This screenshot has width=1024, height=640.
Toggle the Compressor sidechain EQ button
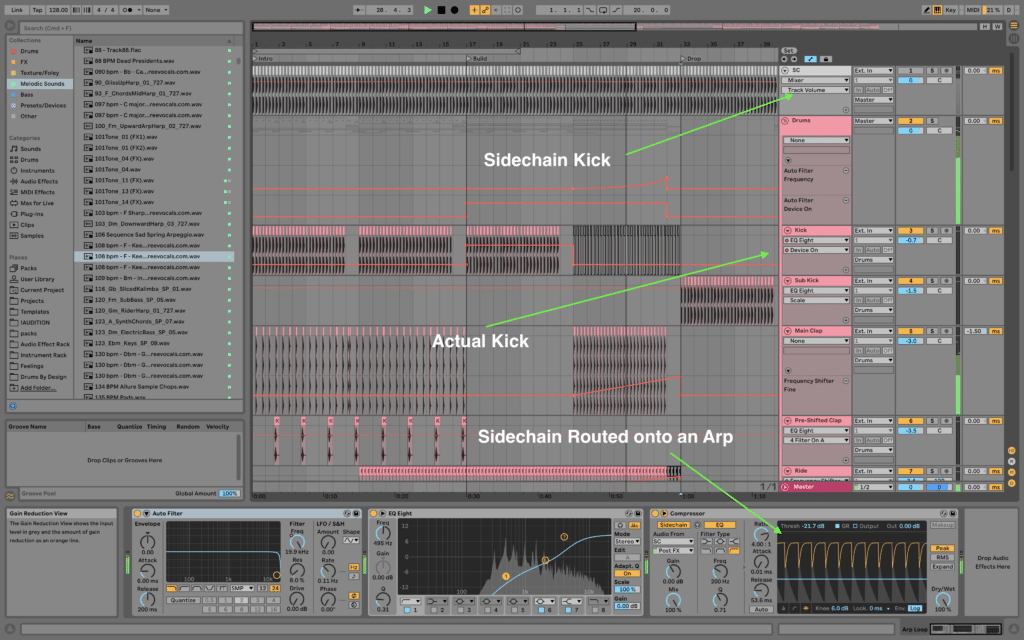(x=719, y=525)
